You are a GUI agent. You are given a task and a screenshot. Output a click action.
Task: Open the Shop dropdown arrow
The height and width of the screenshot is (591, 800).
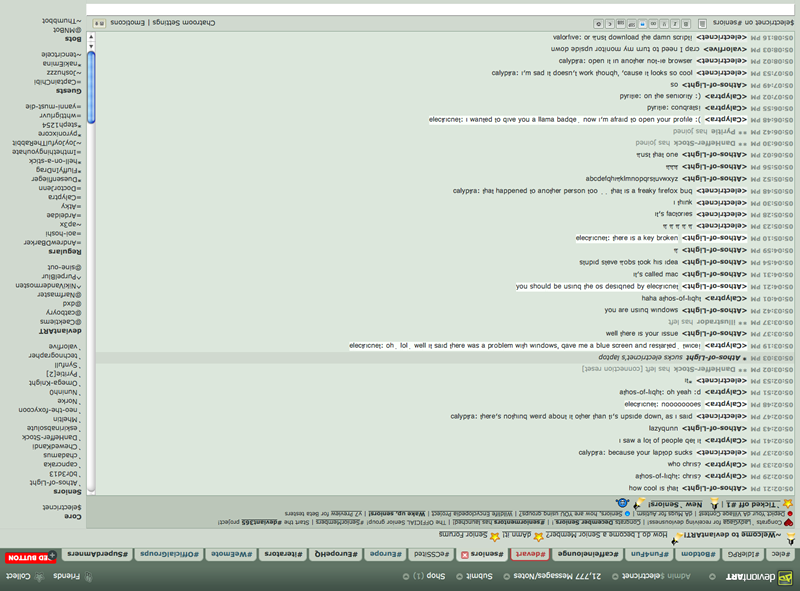406,577
